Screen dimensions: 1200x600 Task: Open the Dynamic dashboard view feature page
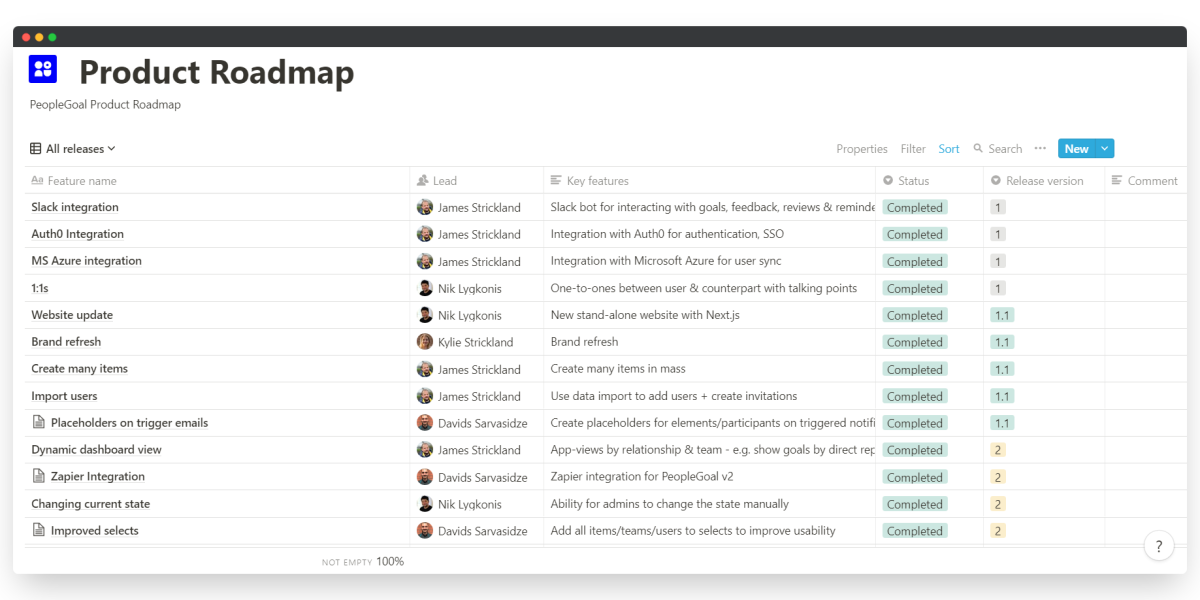(x=96, y=450)
